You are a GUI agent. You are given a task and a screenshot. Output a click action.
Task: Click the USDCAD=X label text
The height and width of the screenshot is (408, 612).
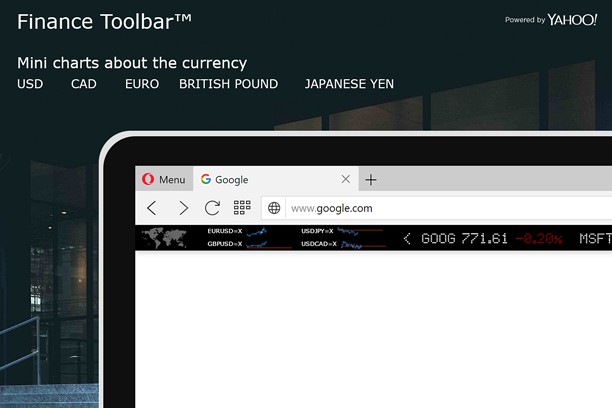click(319, 244)
